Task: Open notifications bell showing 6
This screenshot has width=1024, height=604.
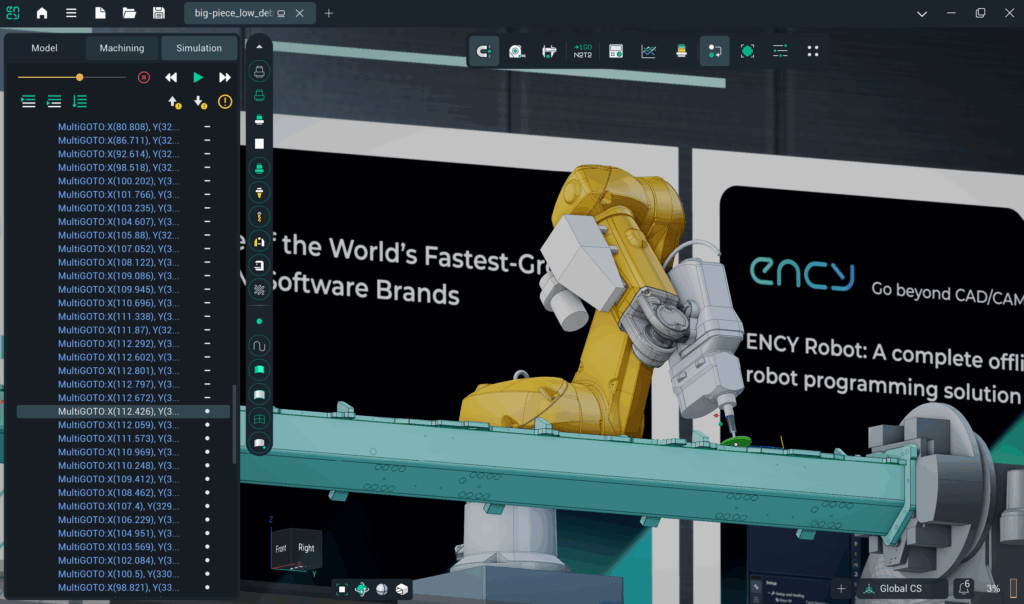Action: point(964,588)
